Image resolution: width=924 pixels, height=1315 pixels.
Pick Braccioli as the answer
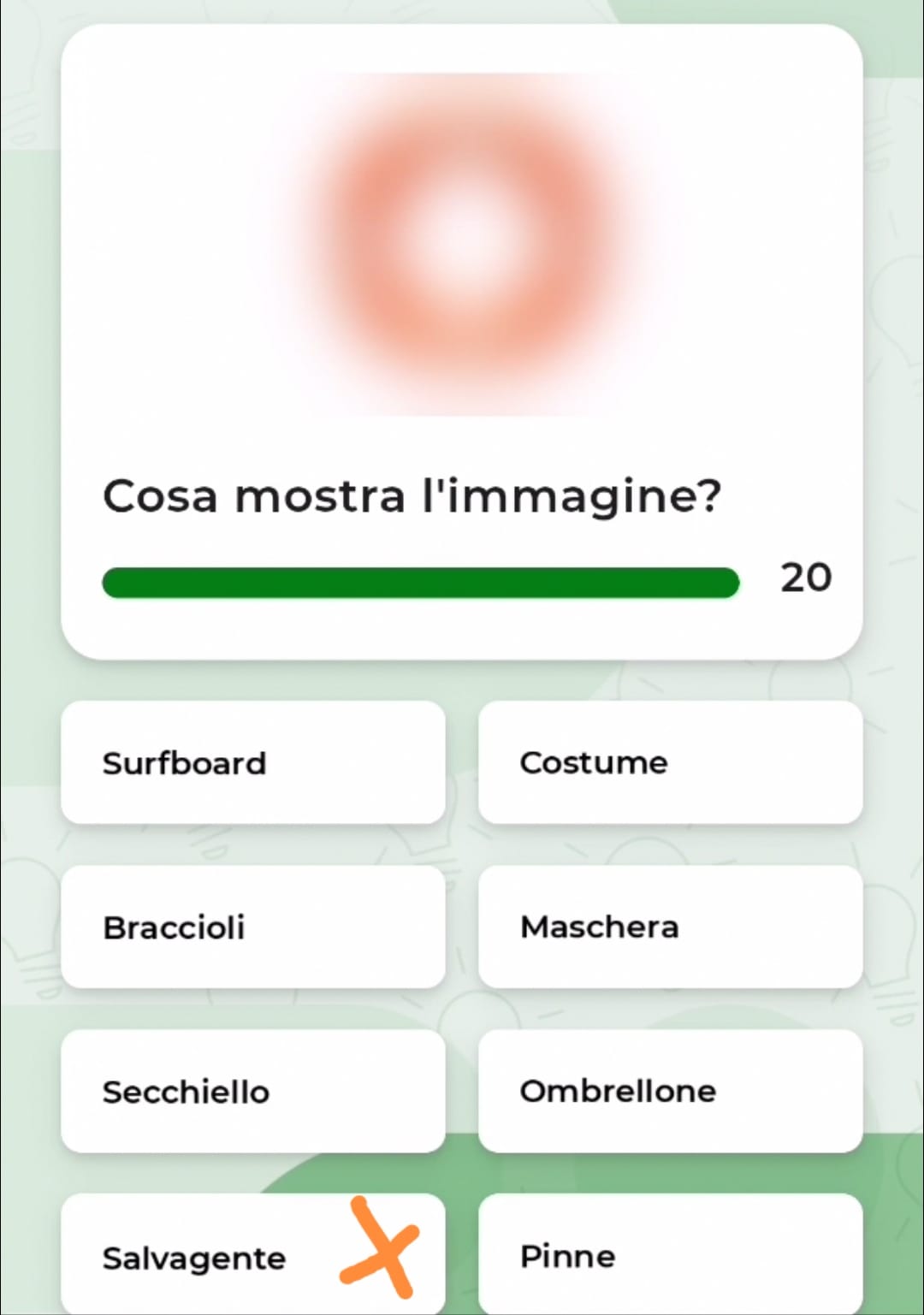tap(252, 927)
